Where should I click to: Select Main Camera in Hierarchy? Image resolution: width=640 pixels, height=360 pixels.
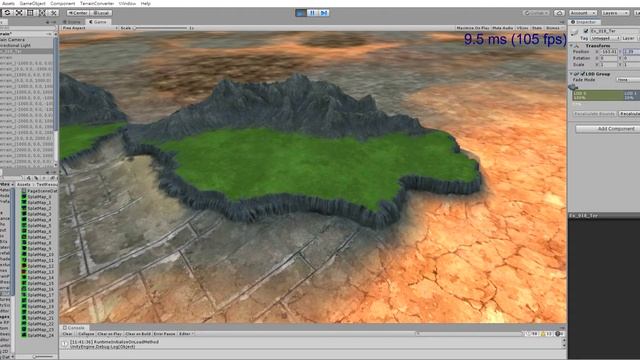pos(12,40)
